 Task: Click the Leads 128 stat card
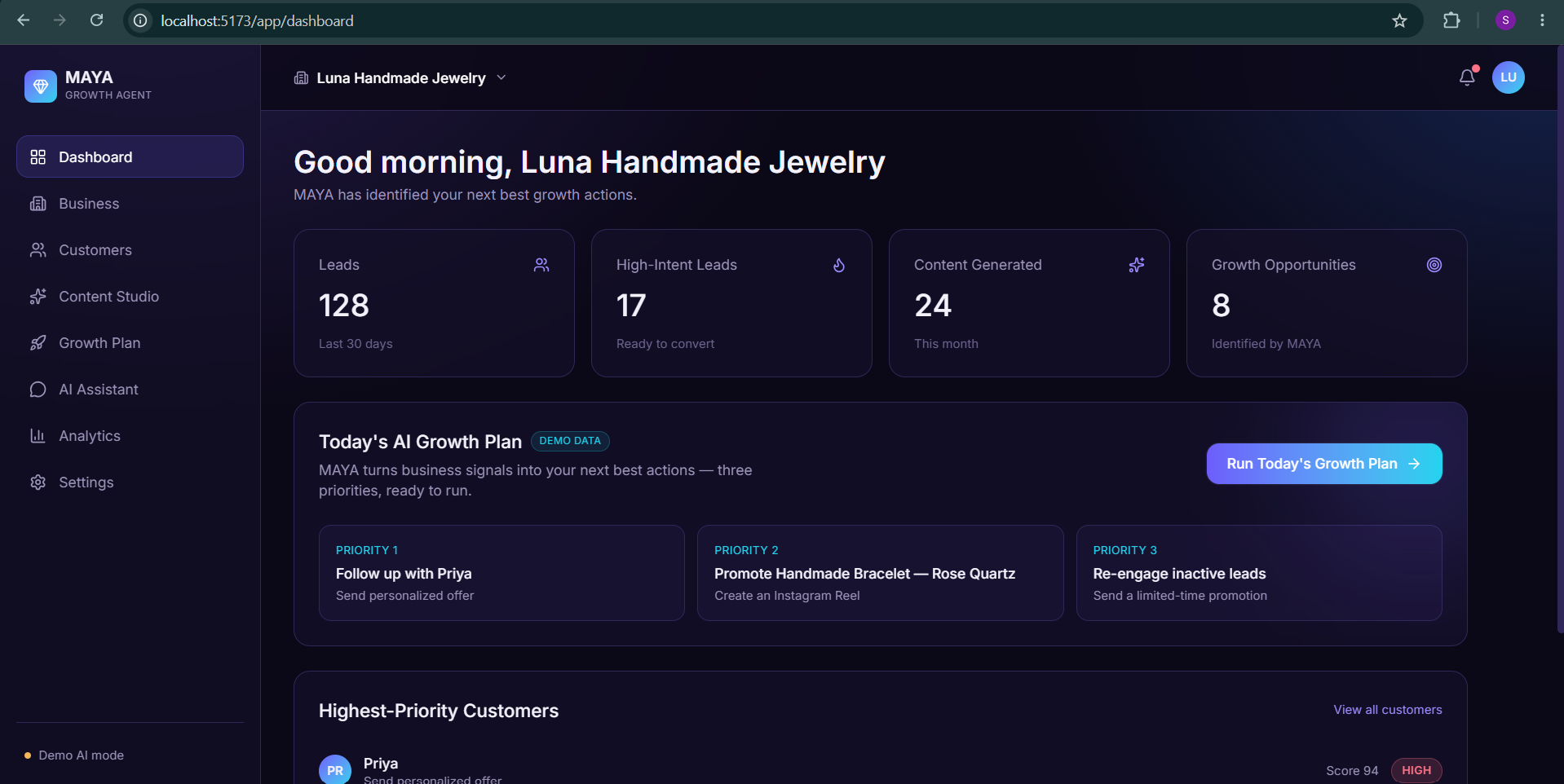tap(434, 303)
